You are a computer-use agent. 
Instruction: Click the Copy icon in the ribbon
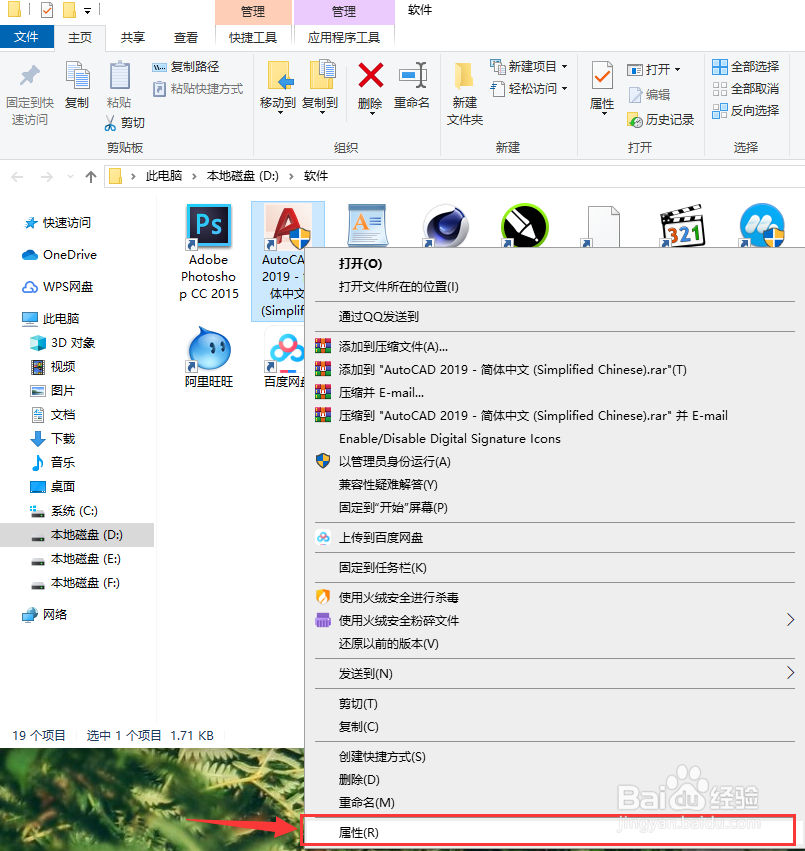(77, 75)
